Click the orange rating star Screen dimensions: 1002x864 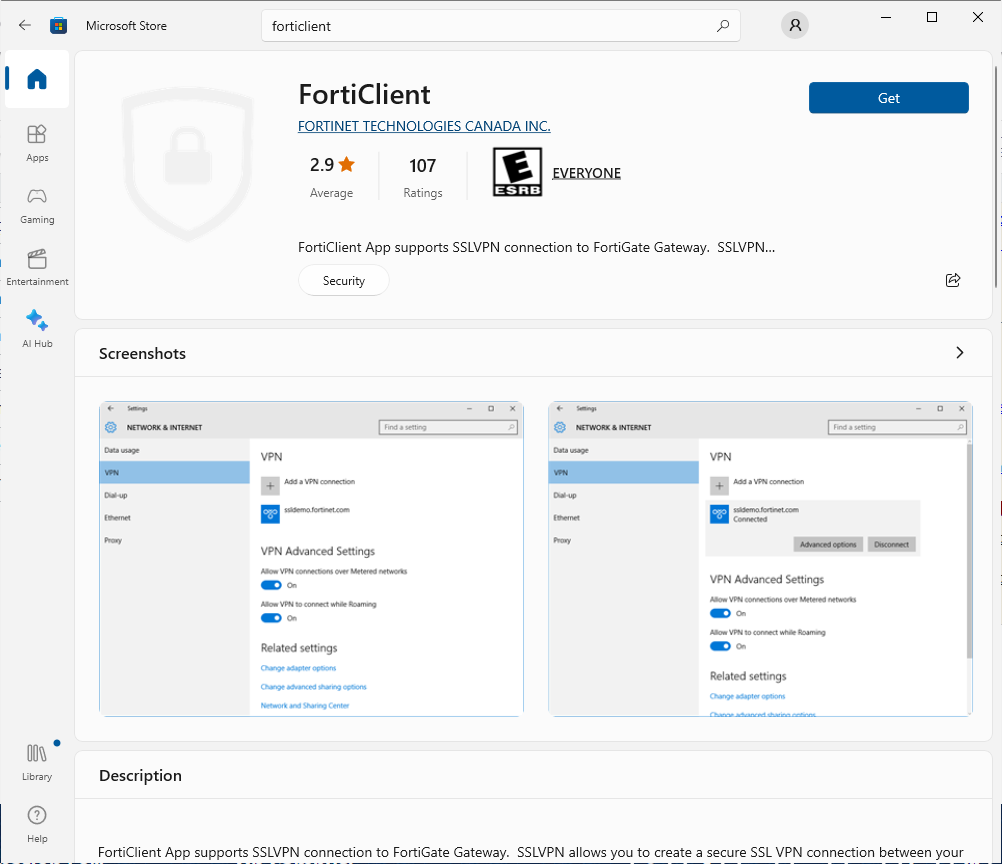pyautogui.click(x=347, y=165)
